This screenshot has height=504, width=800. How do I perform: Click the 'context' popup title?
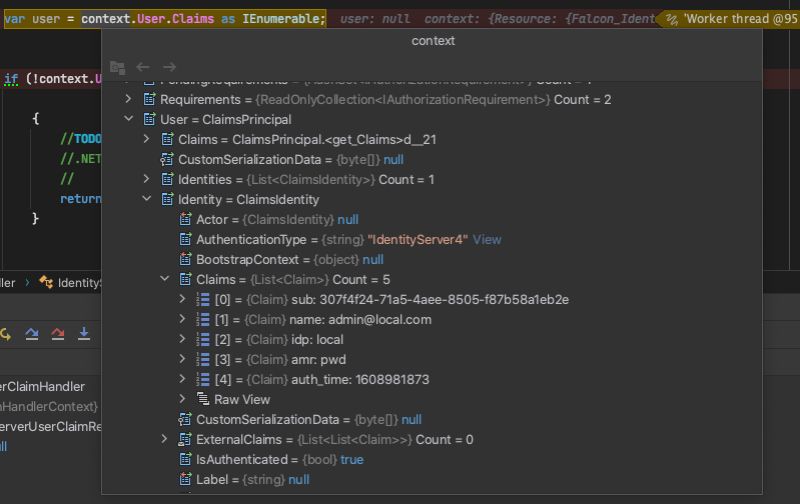click(x=433, y=41)
